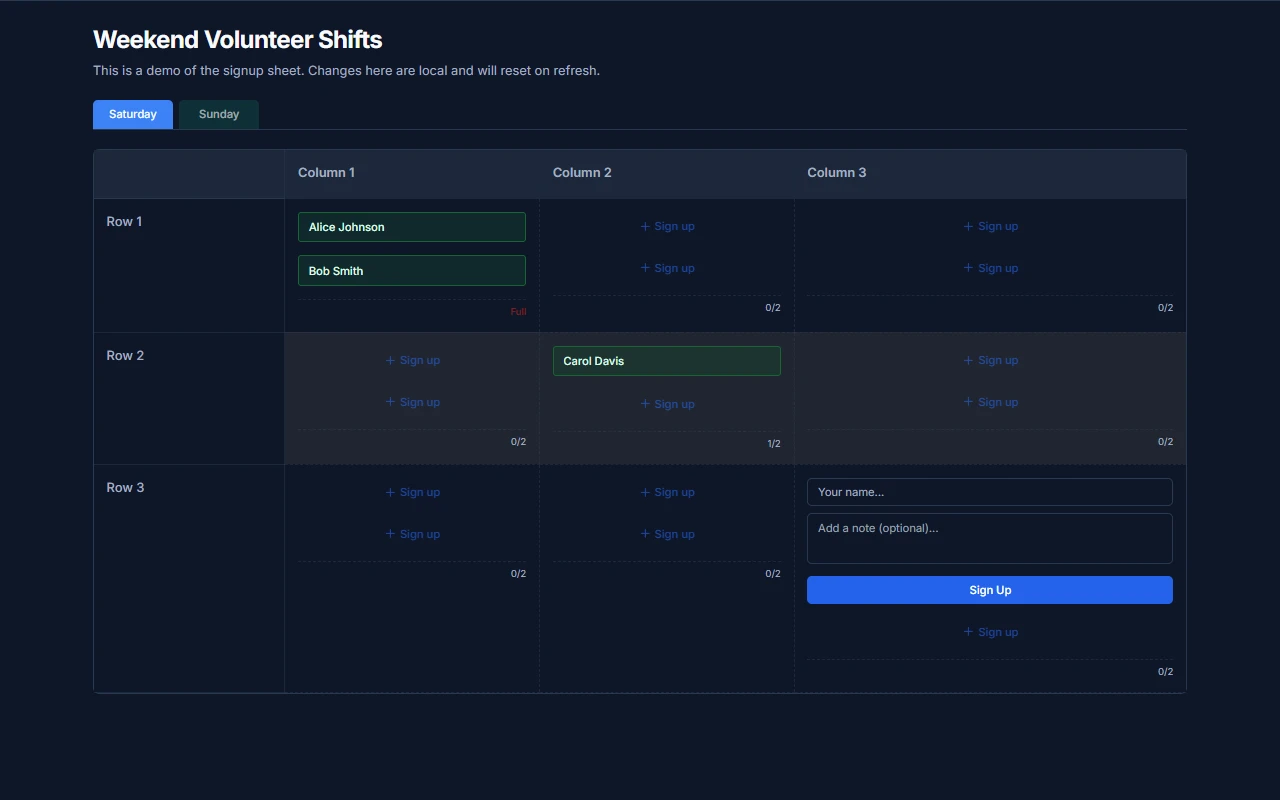Click the 0/2 counter in Row 2 Column 1
The image size is (1280, 800).
(518, 442)
